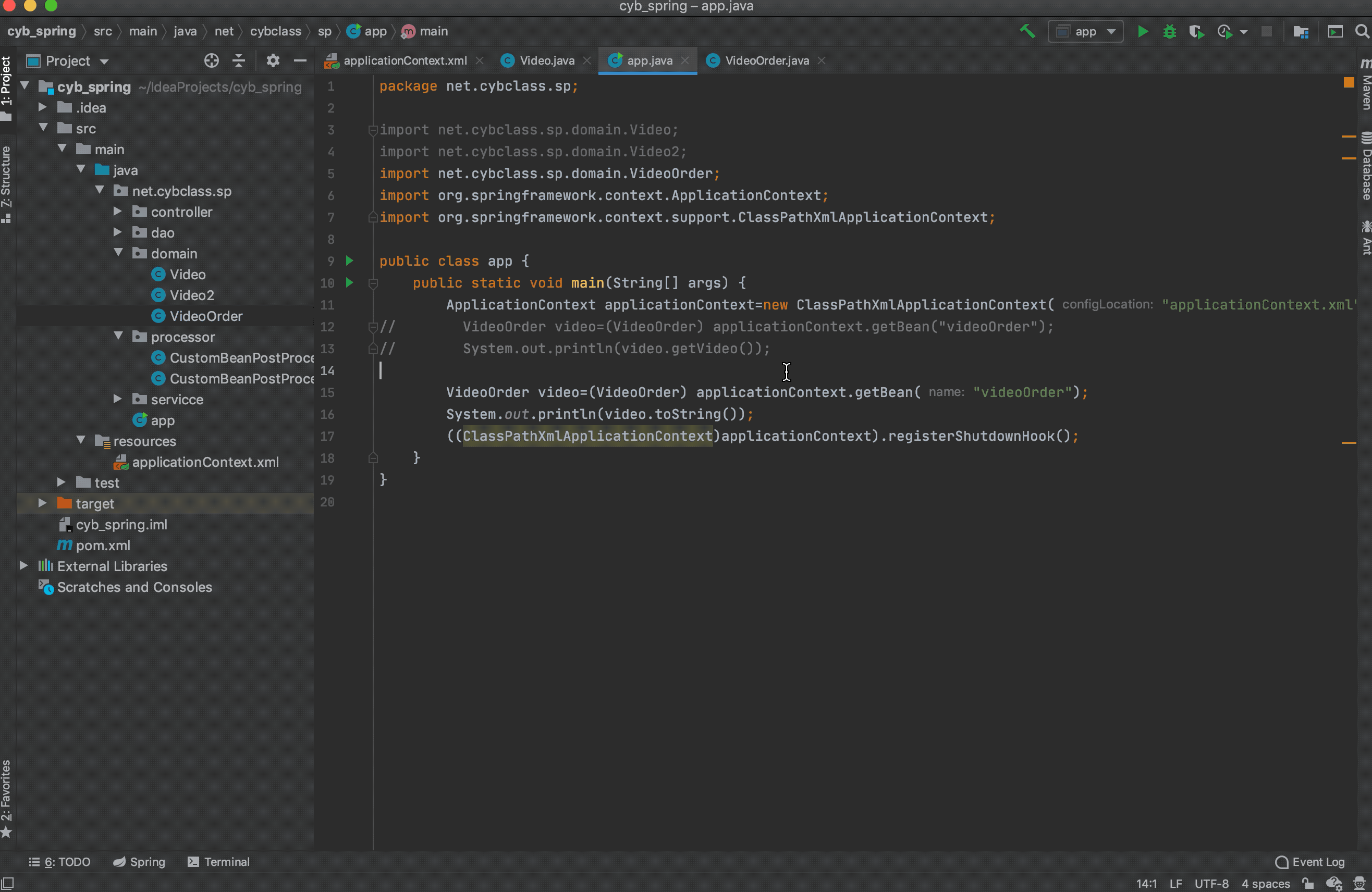The height and width of the screenshot is (892, 1372).
Task: Expand the target folder
Action: 42,503
